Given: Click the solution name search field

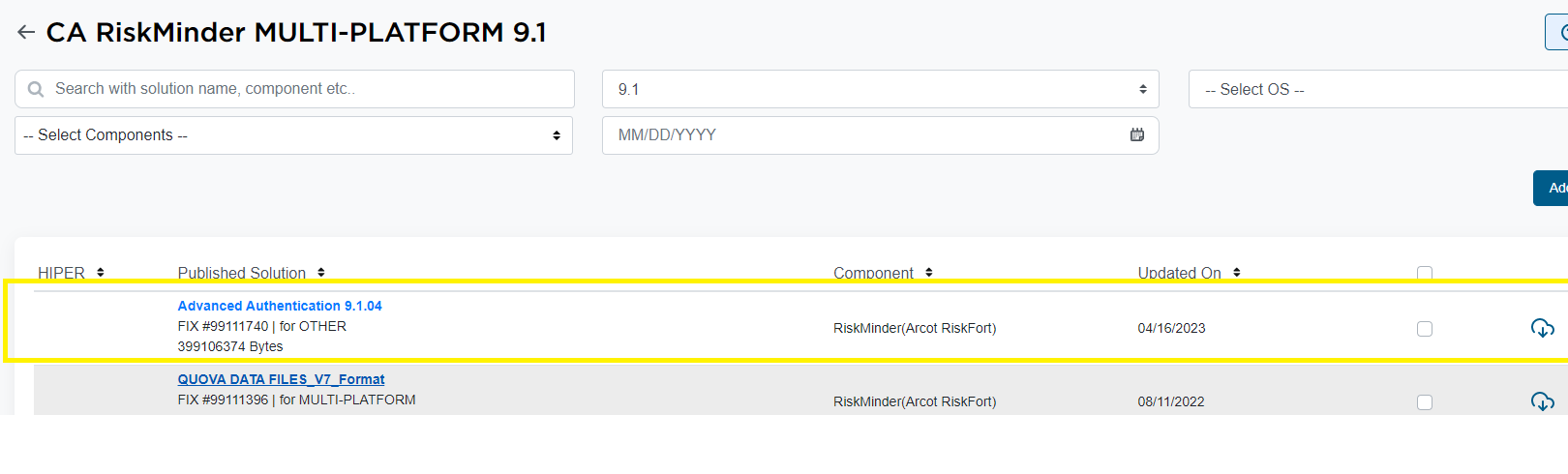Looking at the screenshot, I should (305, 89).
